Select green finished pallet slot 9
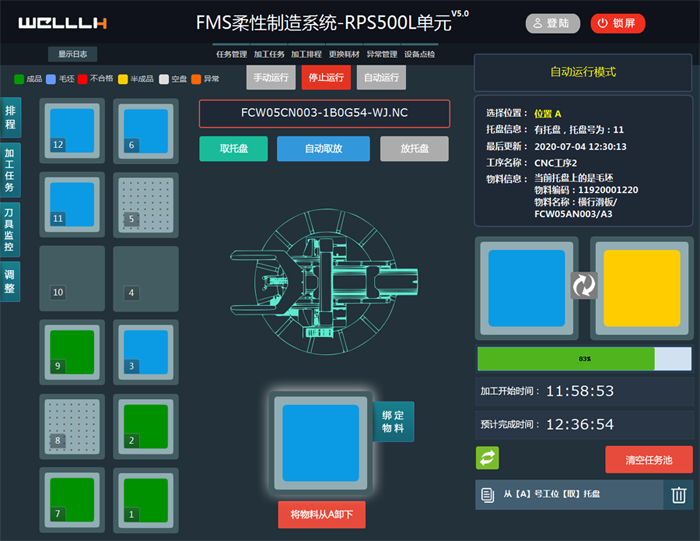 72,351
